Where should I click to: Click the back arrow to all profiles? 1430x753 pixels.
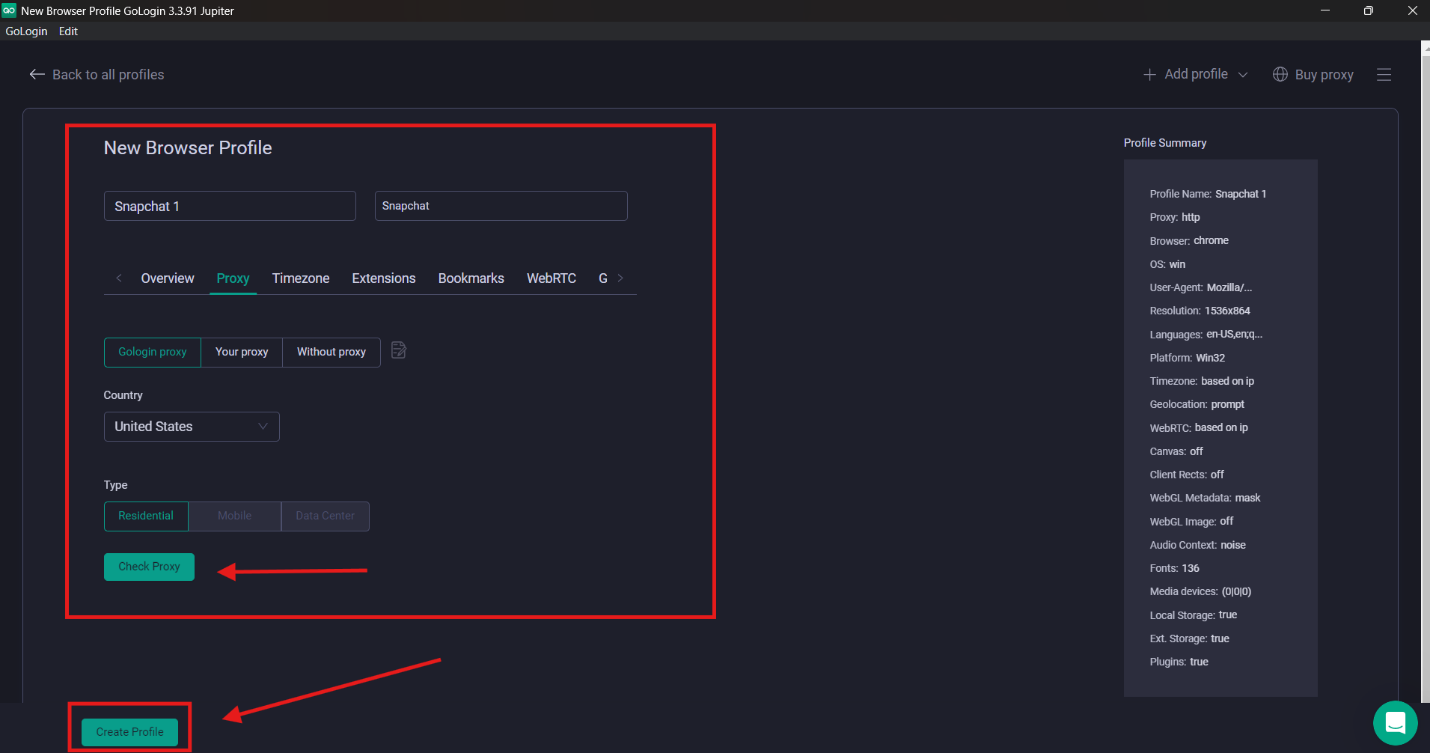(37, 75)
